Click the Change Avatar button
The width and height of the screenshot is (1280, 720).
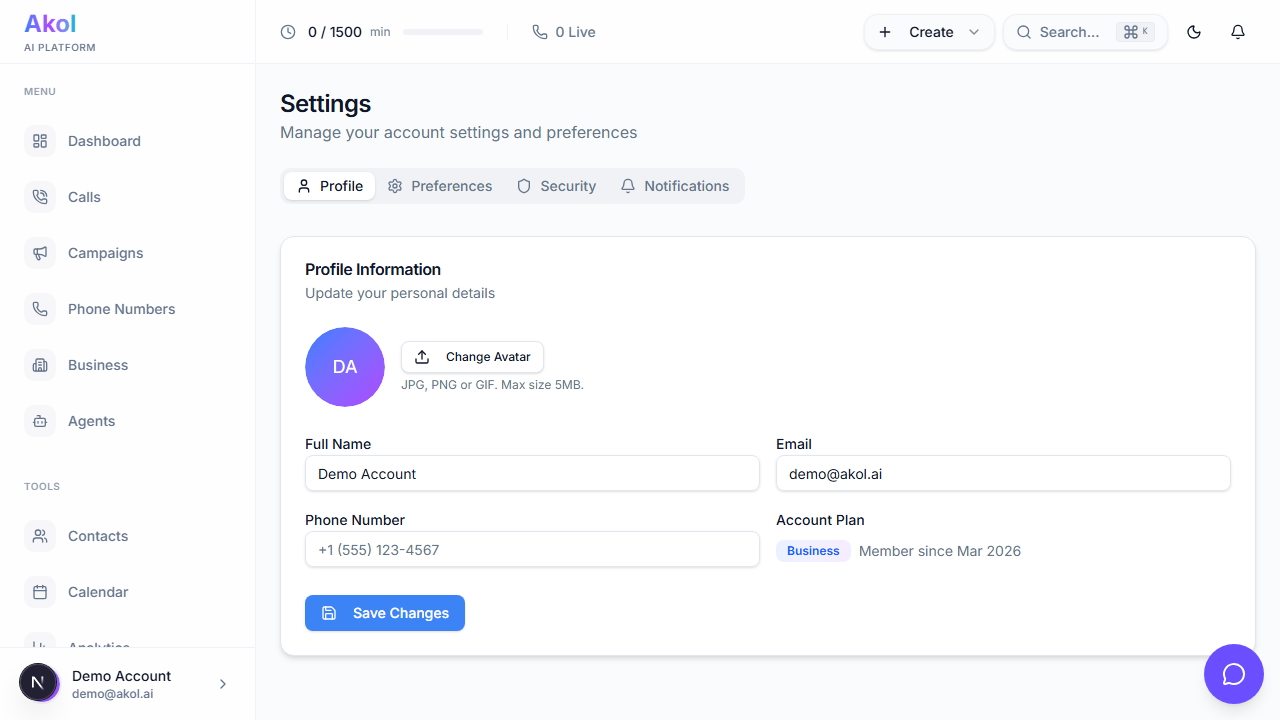[473, 357]
